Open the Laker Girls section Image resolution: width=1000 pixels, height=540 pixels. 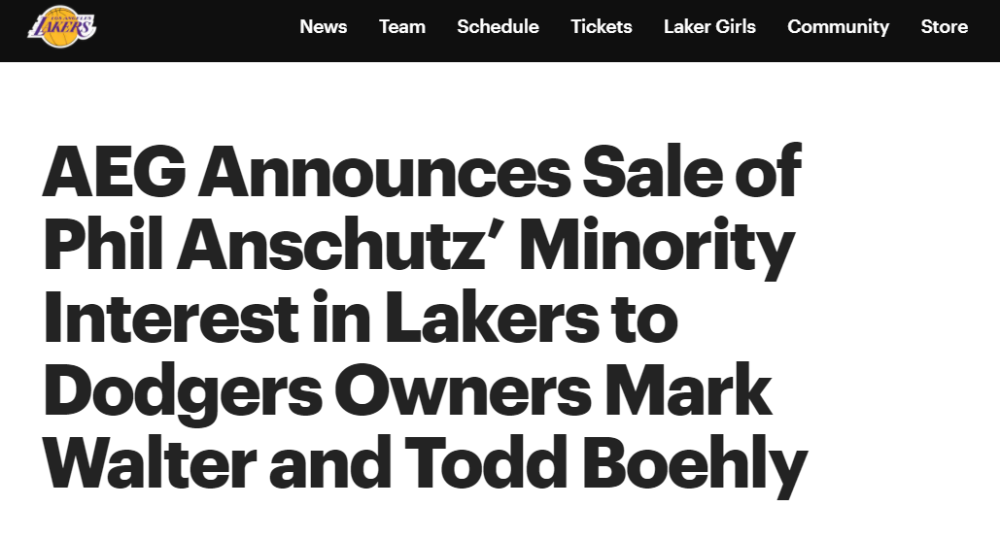pos(709,27)
